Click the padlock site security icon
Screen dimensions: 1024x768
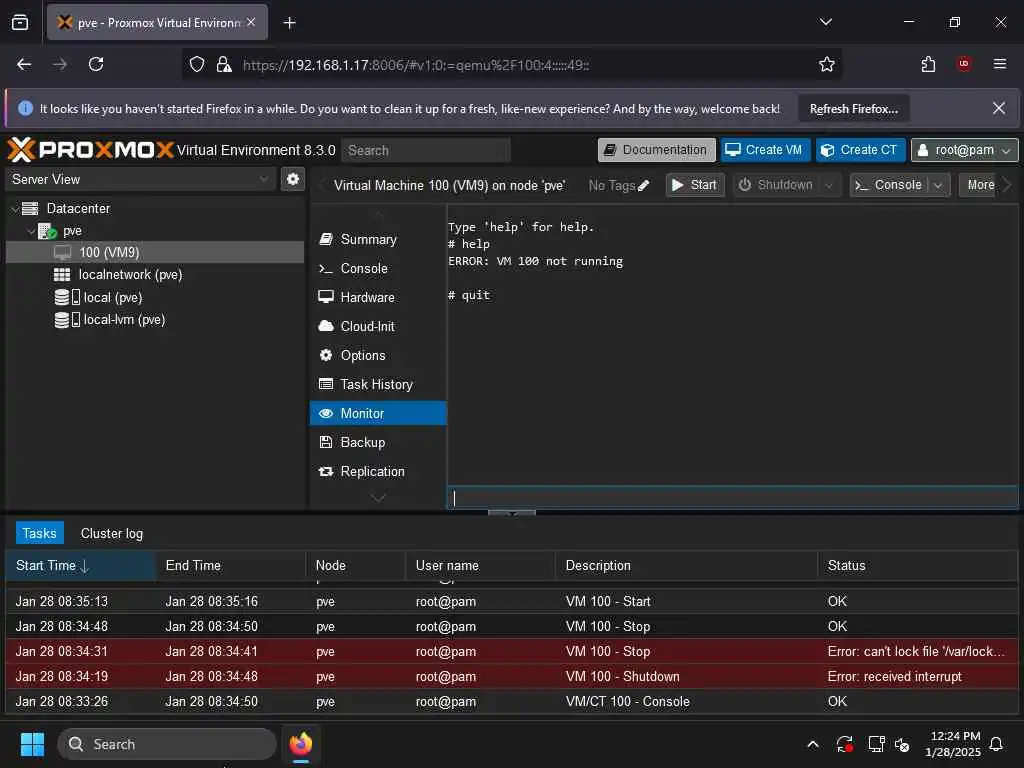[224, 64]
